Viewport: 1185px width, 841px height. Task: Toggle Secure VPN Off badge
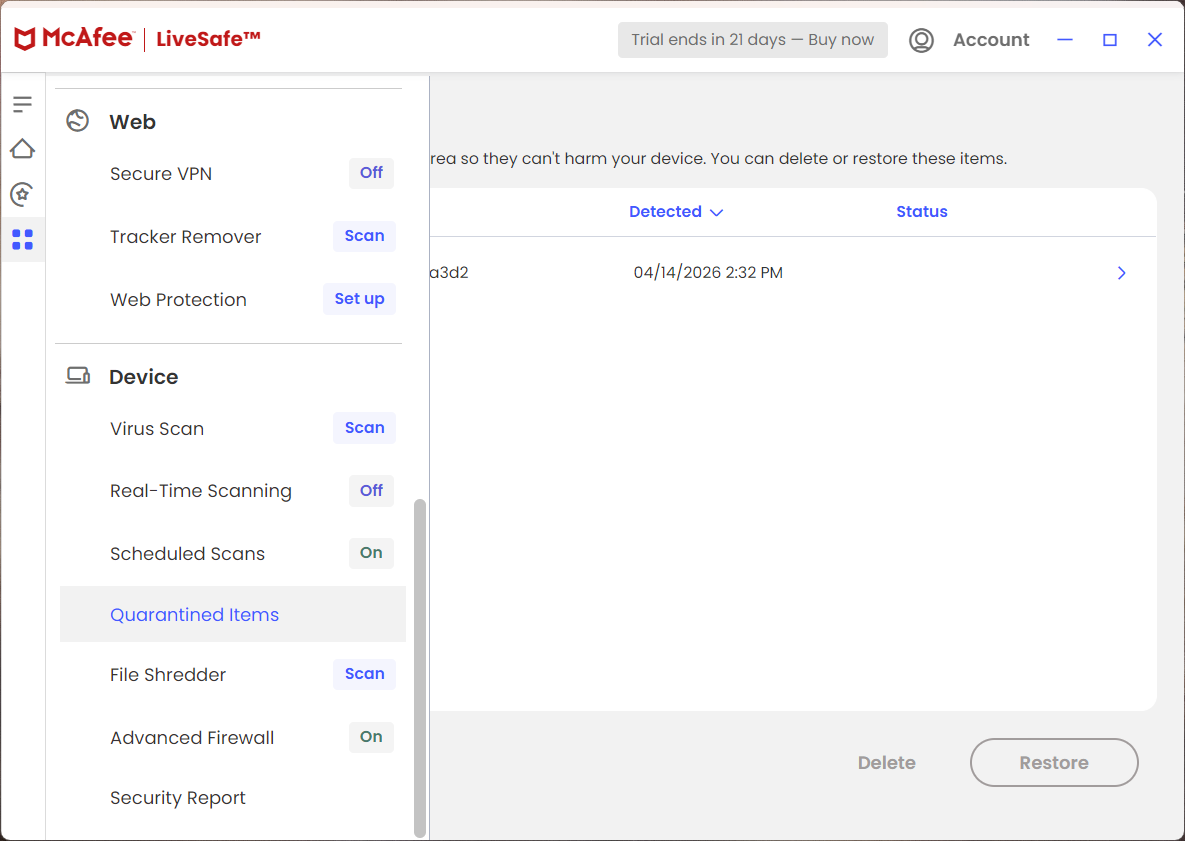pos(371,173)
